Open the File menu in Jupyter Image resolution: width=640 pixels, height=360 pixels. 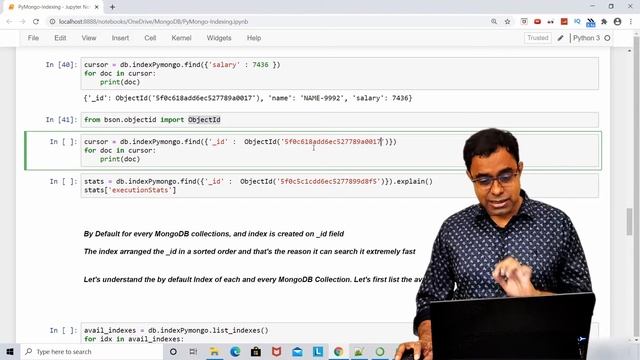pos(33,38)
